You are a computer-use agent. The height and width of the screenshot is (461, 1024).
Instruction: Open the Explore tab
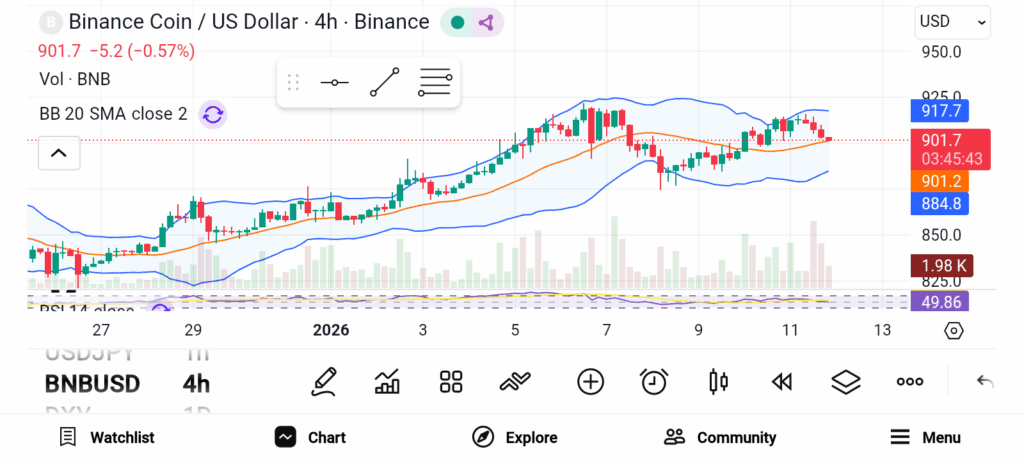tap(515, 437)
